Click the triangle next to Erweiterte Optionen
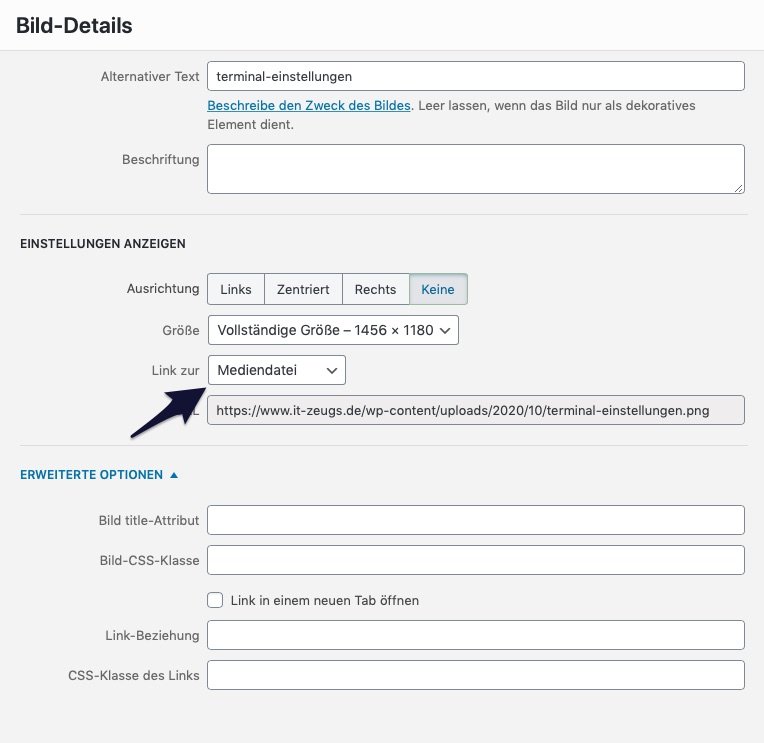764x743 pixels. coord(174,475)
